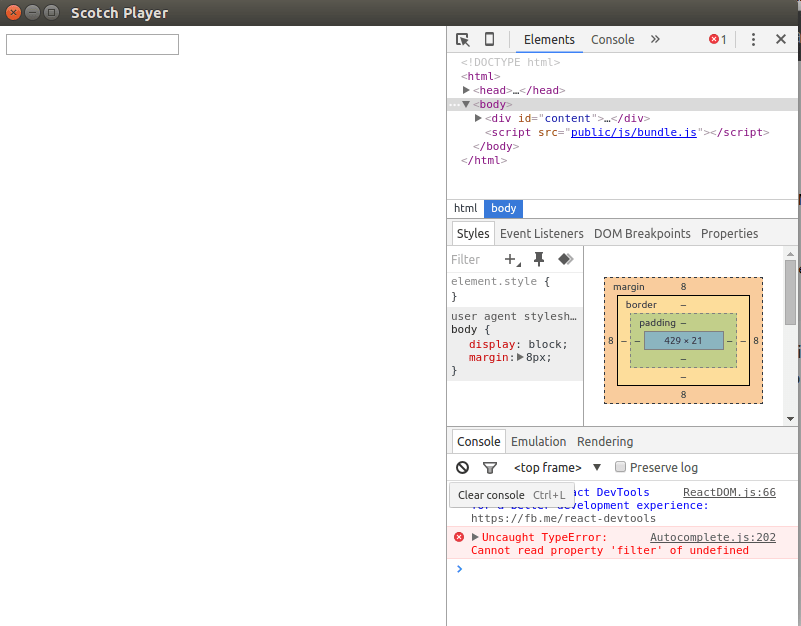Viewport: 801px width, 626px height.
Task: Open the Autocomplete.js:202 source link
Action: pos(713,538)
